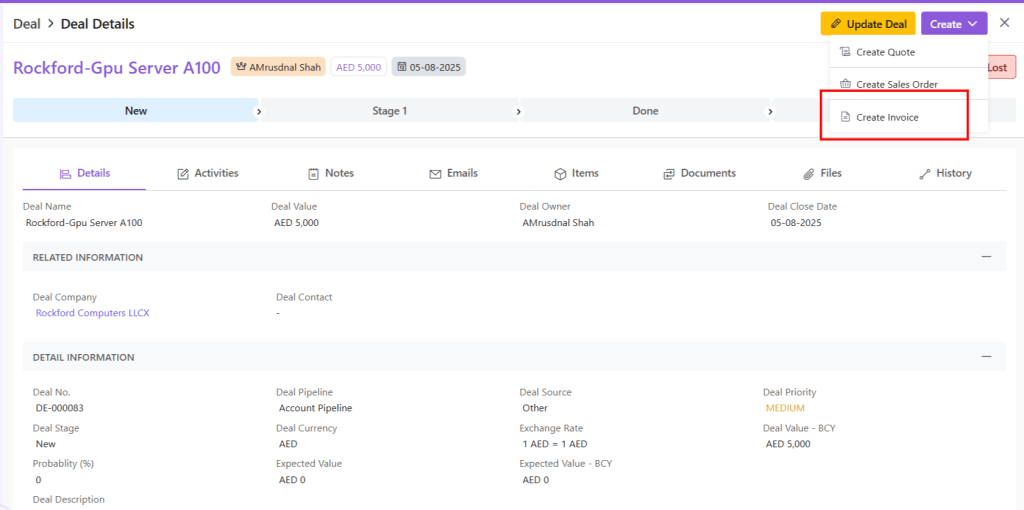Screen dimensions: 1024x510
Task: Choose Create Invoice menu entry
Action: [886, 118]
